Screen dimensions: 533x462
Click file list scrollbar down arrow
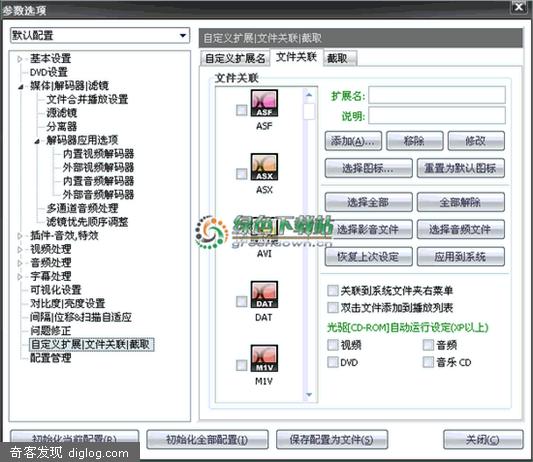click(x=309, y=395)
